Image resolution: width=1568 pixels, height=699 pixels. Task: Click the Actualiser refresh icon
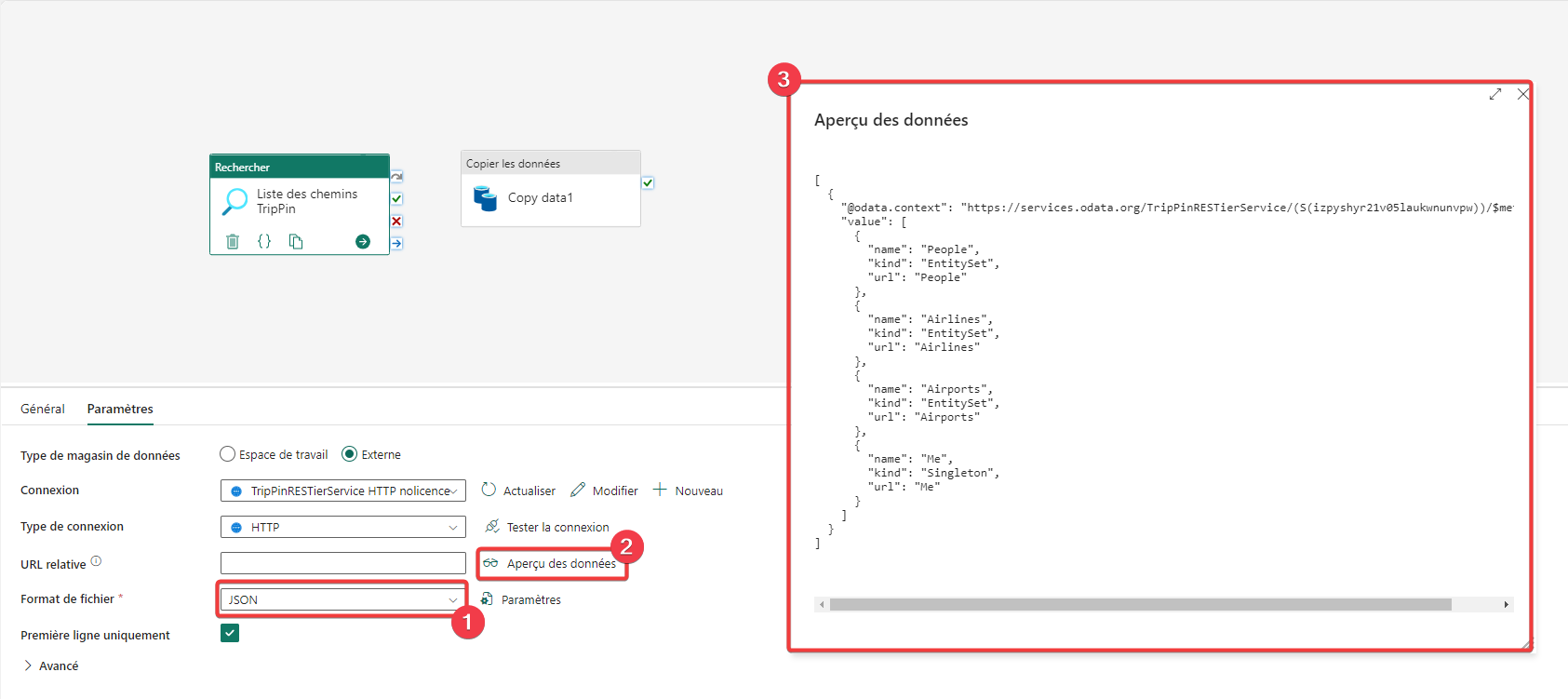coord(489,490)
